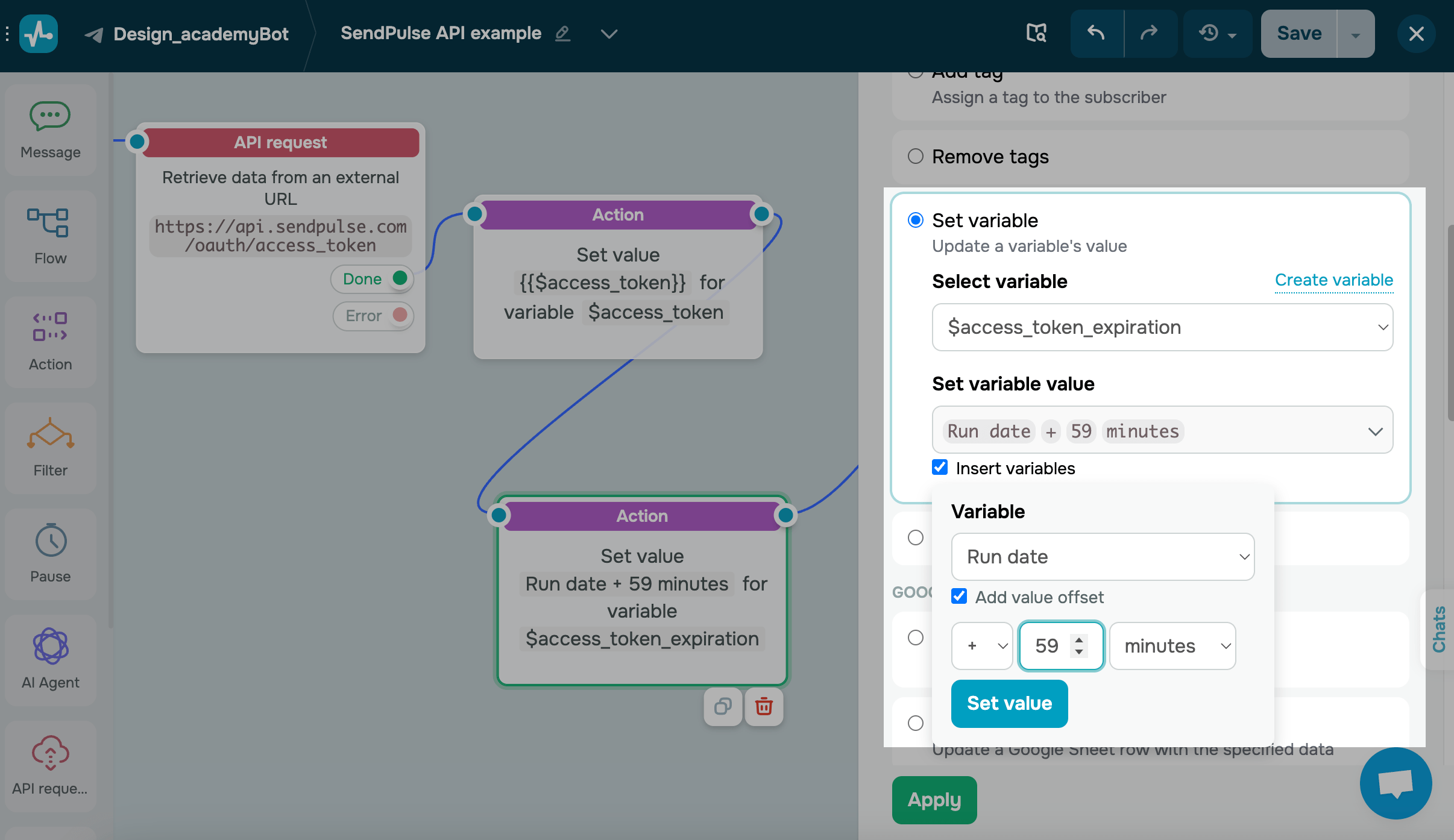Click the Set value button
This screenshot has height=840, width=1454.
tap(1009, 703)
